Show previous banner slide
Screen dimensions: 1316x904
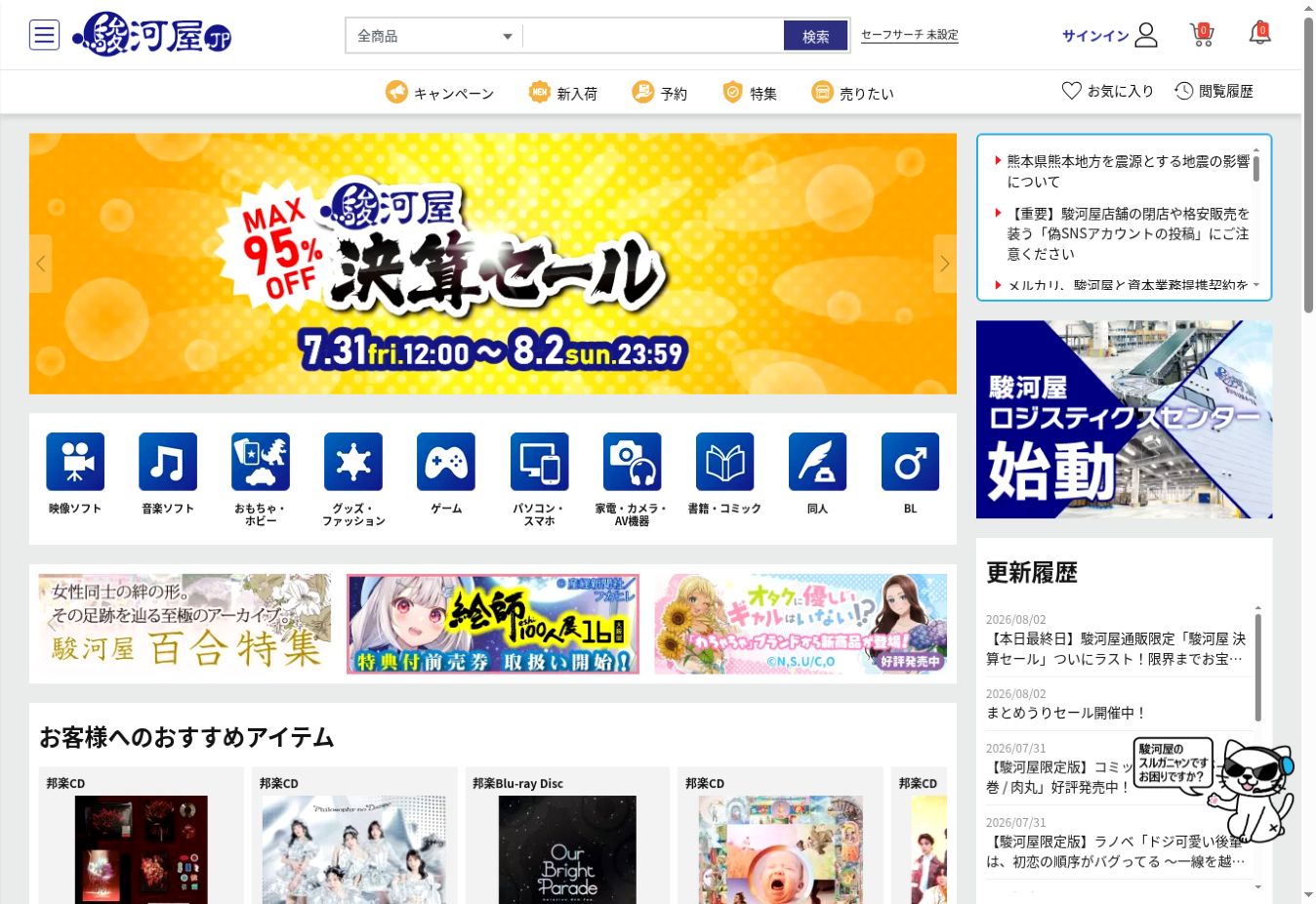[x=40, y=264]
